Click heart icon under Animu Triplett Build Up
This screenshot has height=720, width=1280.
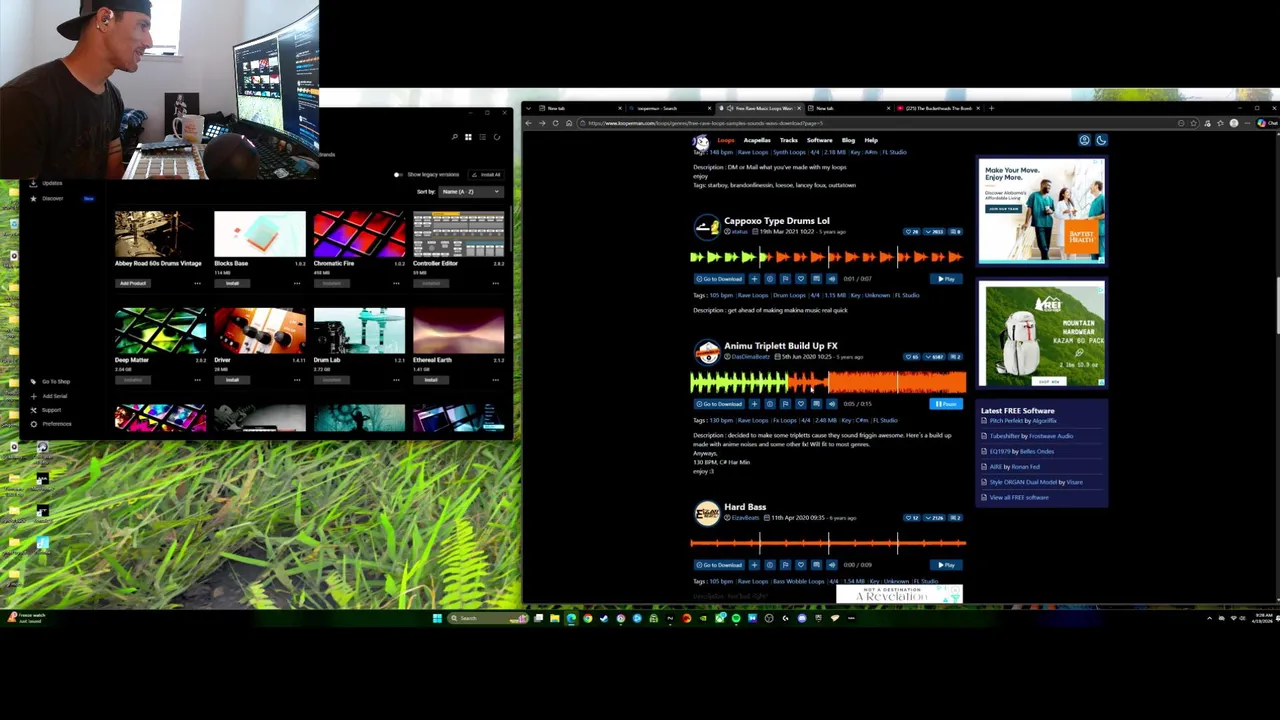(801, 404)
